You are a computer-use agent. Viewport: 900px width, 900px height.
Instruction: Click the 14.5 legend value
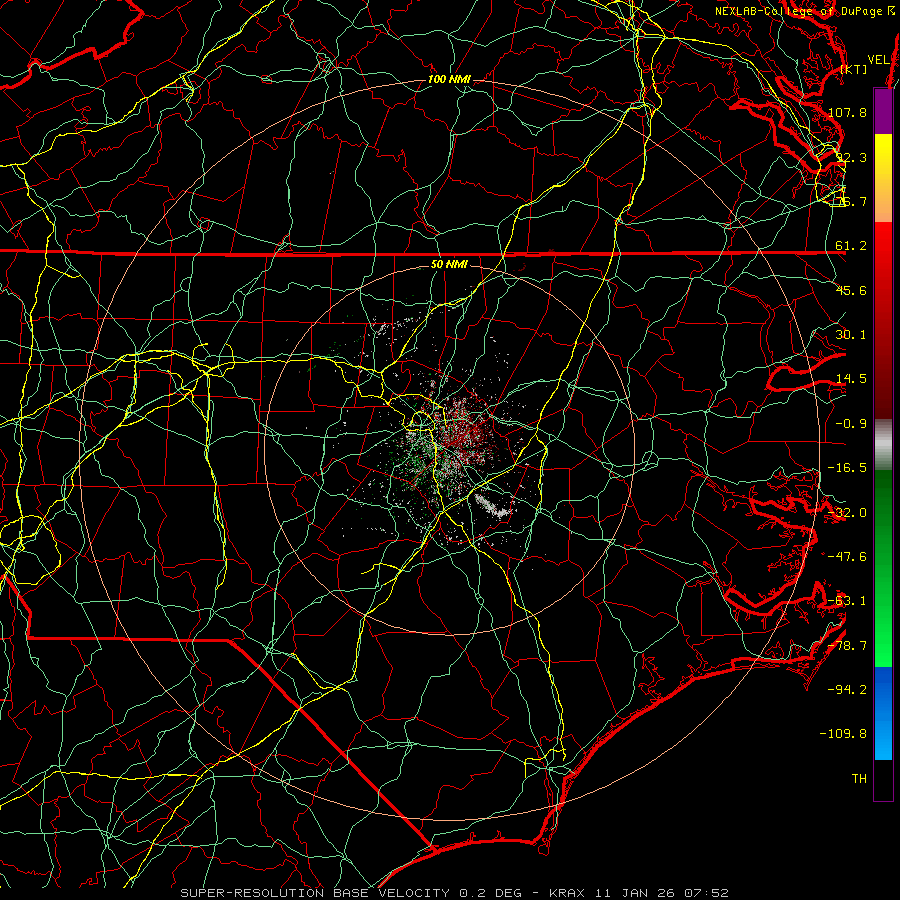point(851,379)
